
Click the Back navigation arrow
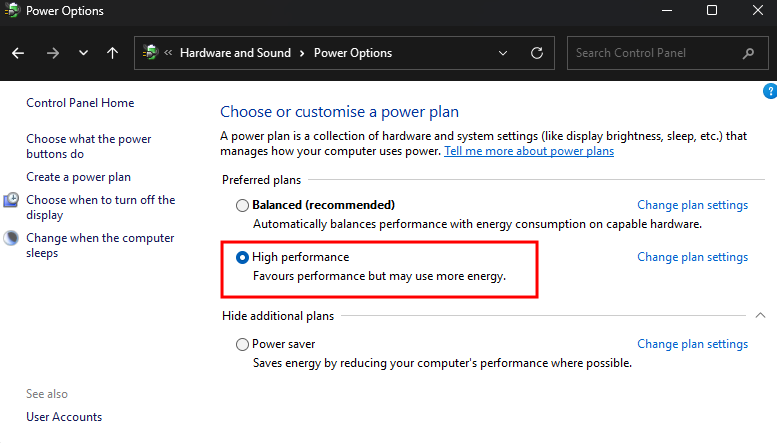pyautogui.click(x=19, y=53)
